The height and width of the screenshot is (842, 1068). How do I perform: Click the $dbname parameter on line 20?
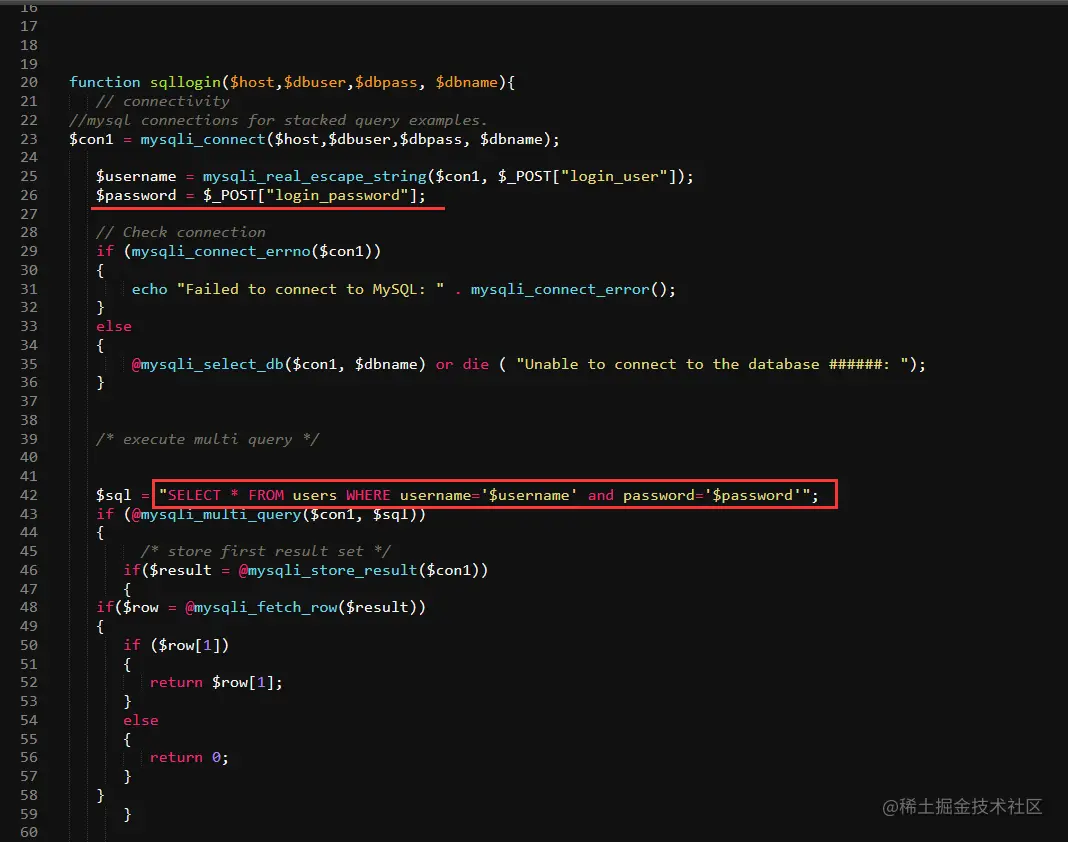coord(467,82)
